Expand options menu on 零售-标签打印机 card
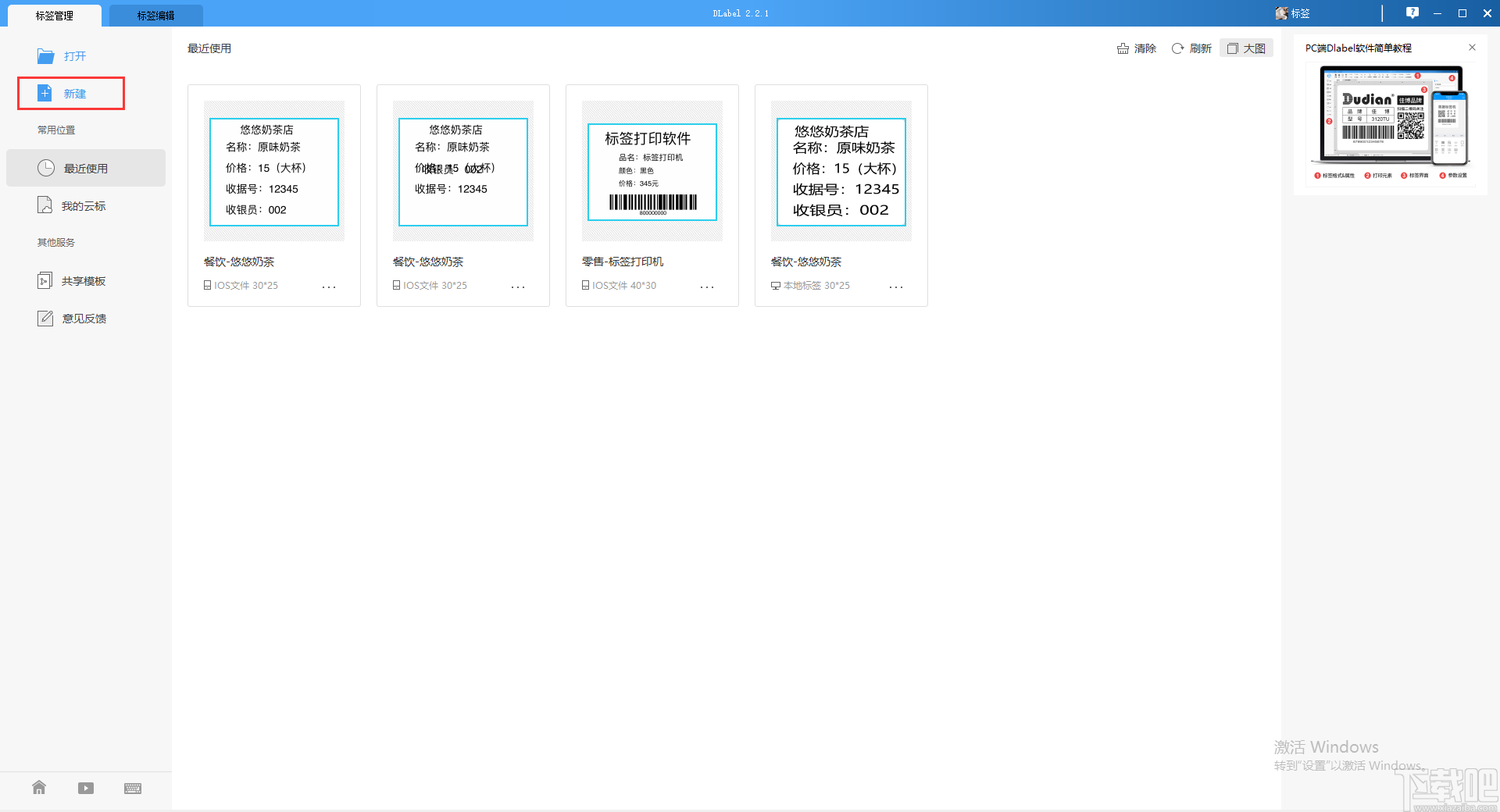 707,287
